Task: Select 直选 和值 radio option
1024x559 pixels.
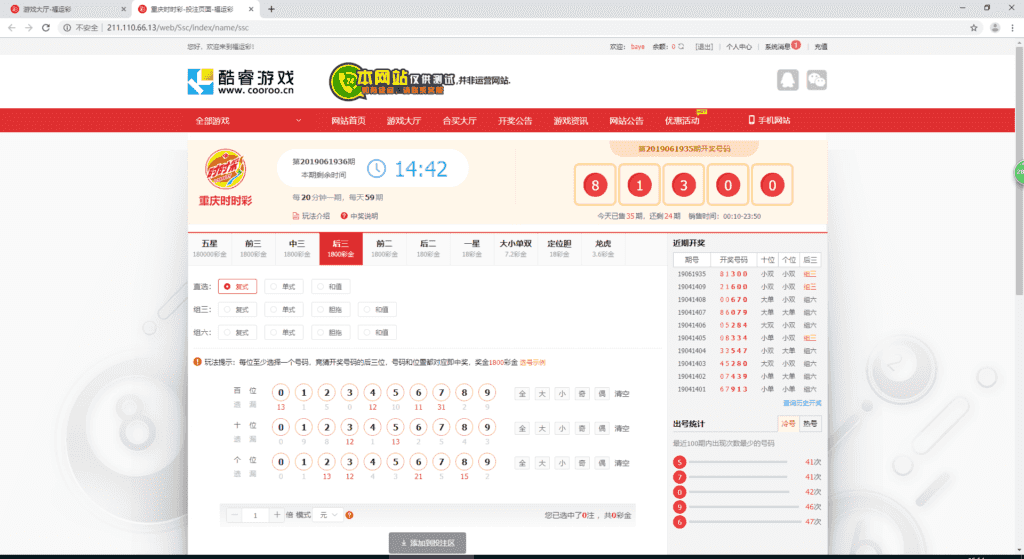Action: (330, 287)
